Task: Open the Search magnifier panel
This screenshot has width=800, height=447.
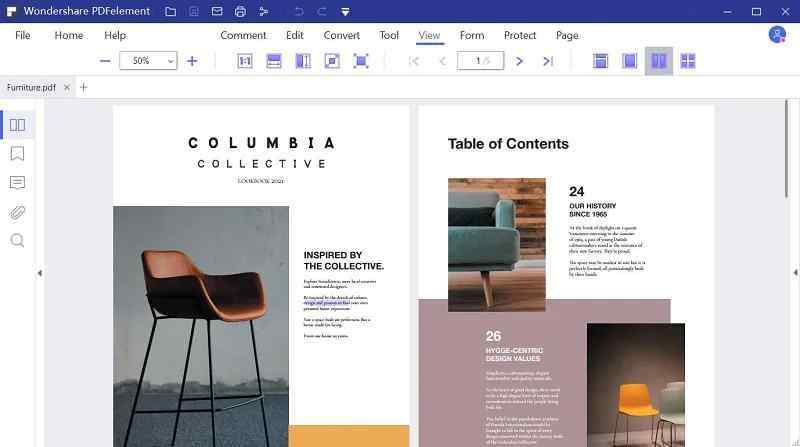Action: tap(17, 240)
